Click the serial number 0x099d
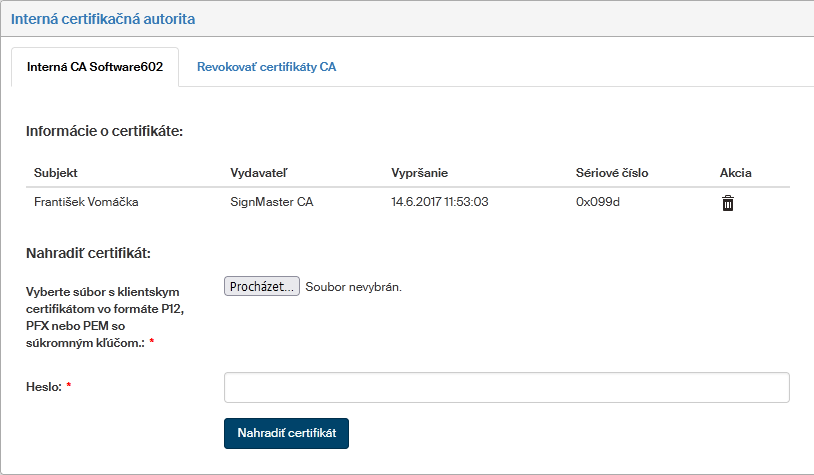The height and width of the screenshot is (475, 814). (x=598, y=202)
